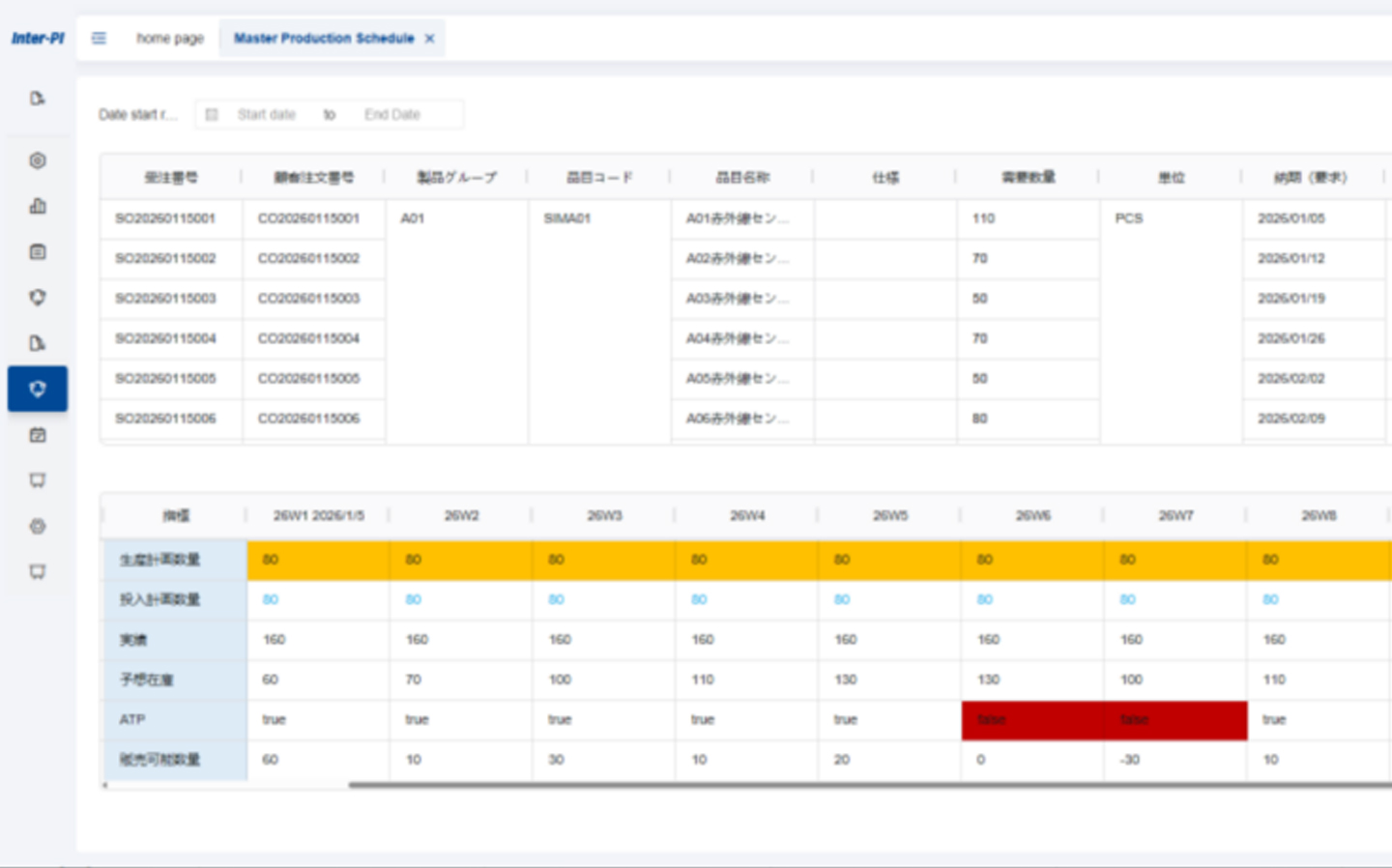Click the Inter-PI logo

coord(38,39)
